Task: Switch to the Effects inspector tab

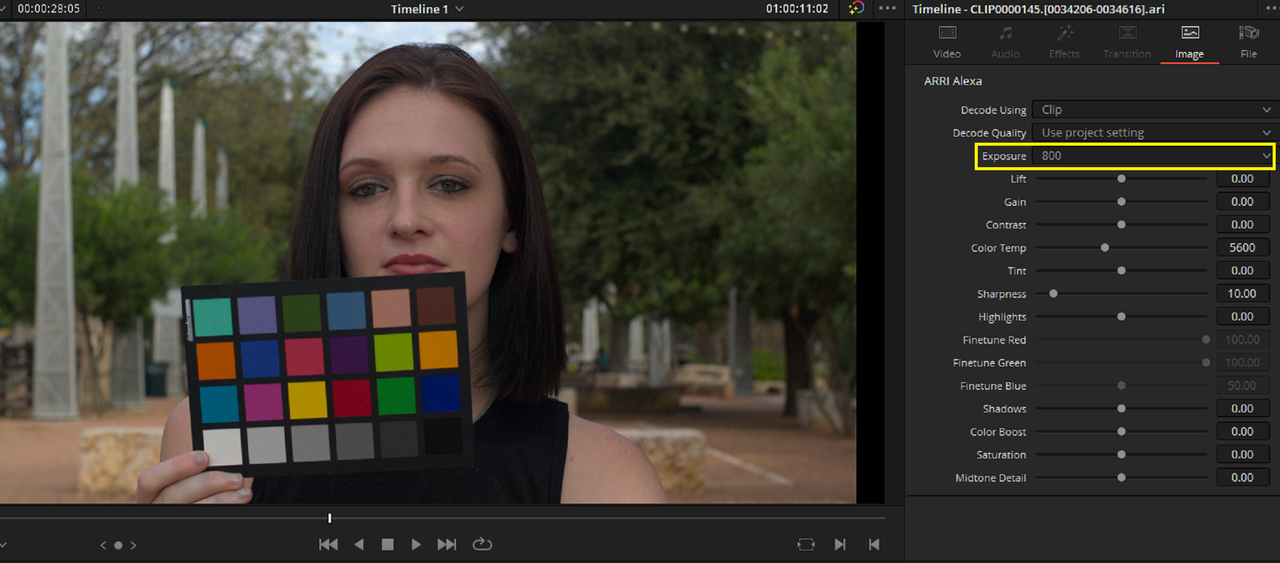Action: (1064, 43)
